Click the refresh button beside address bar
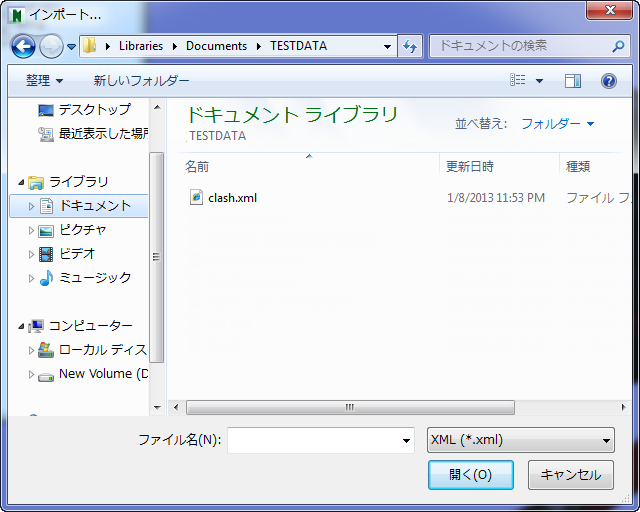 click(409, 46)
